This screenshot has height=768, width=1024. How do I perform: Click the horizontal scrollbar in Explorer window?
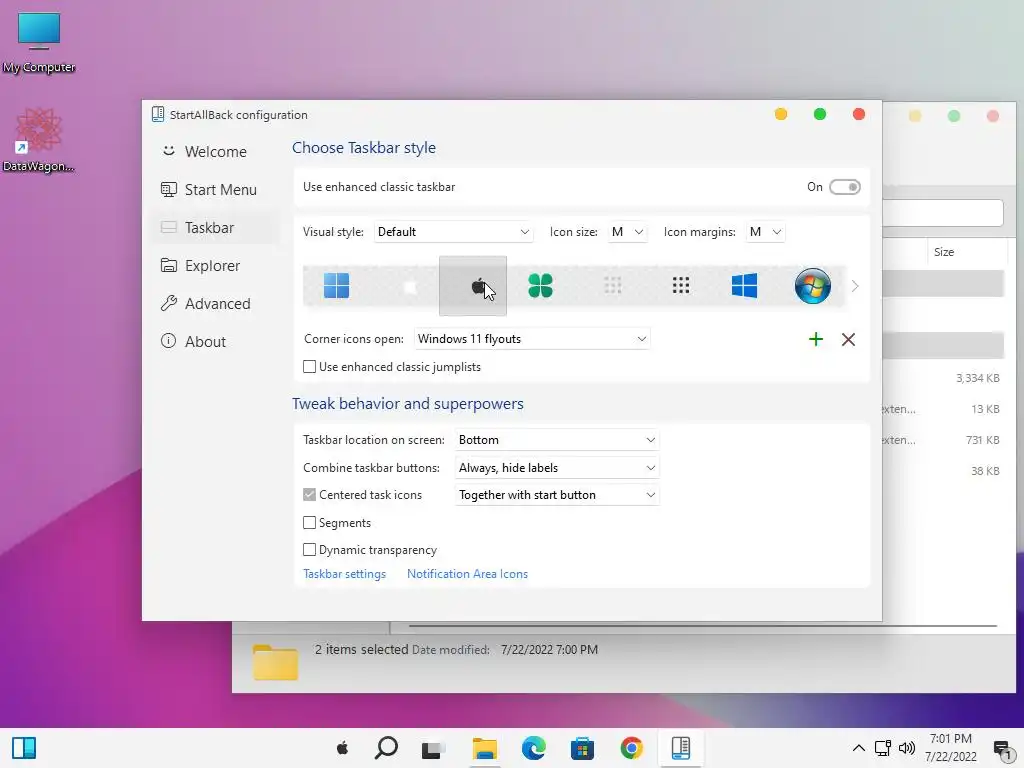click(703, 626)
